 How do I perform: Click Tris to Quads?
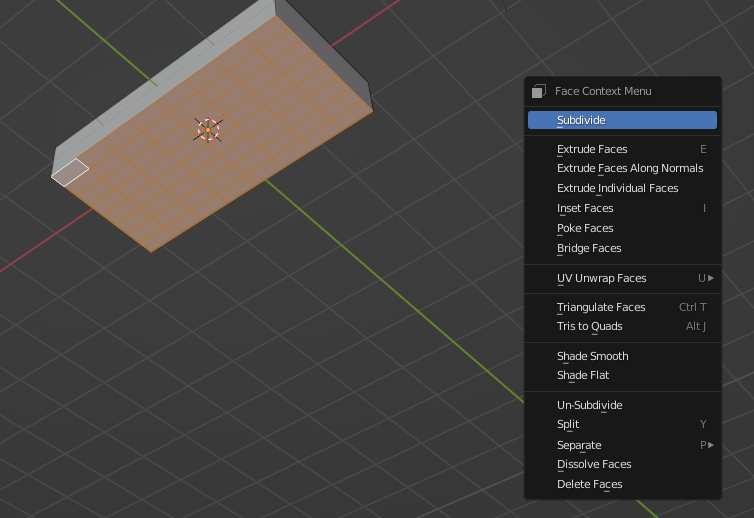click(x=622, y=326)
